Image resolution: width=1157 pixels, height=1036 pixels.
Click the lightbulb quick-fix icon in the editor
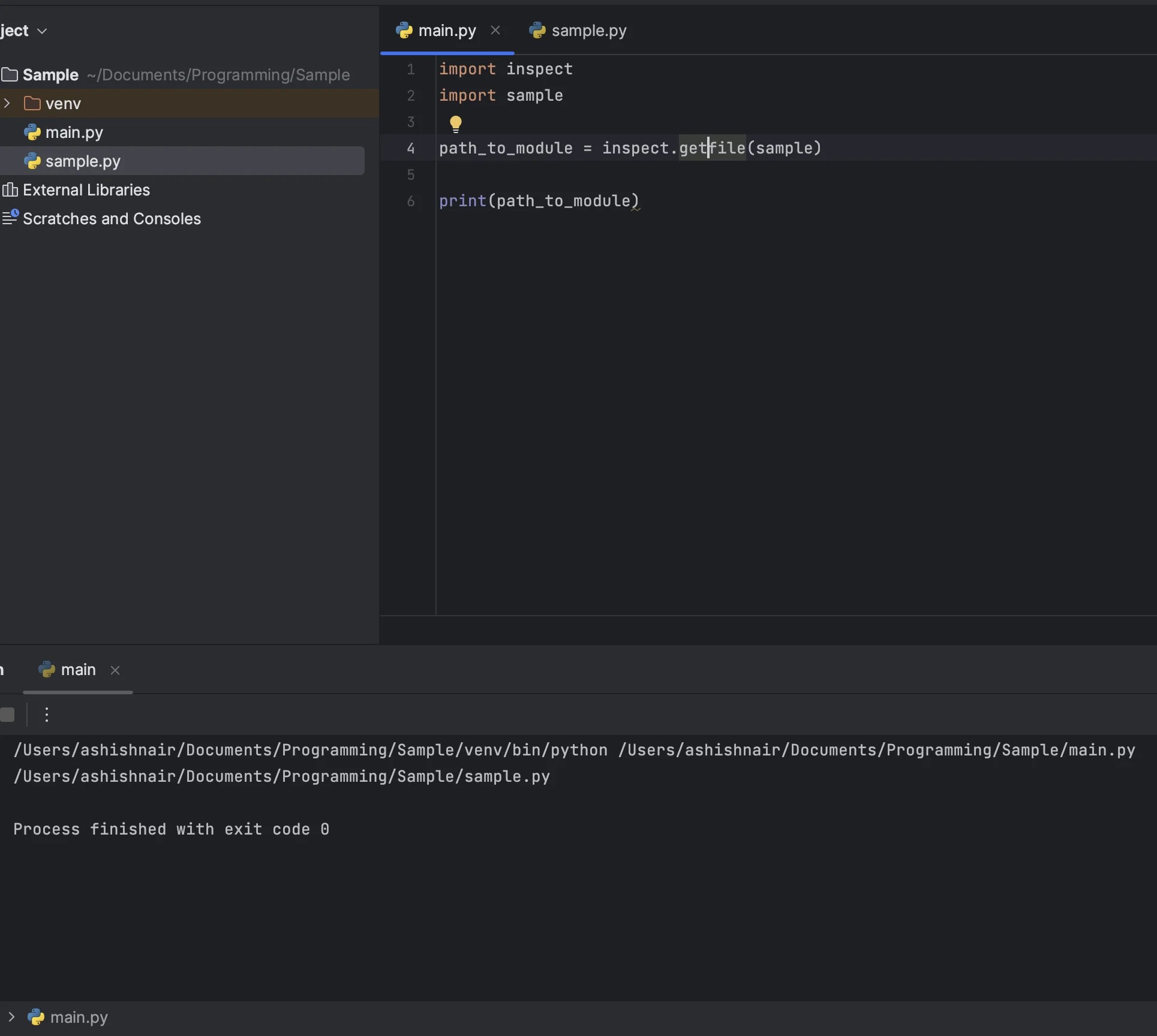point(455,123)
